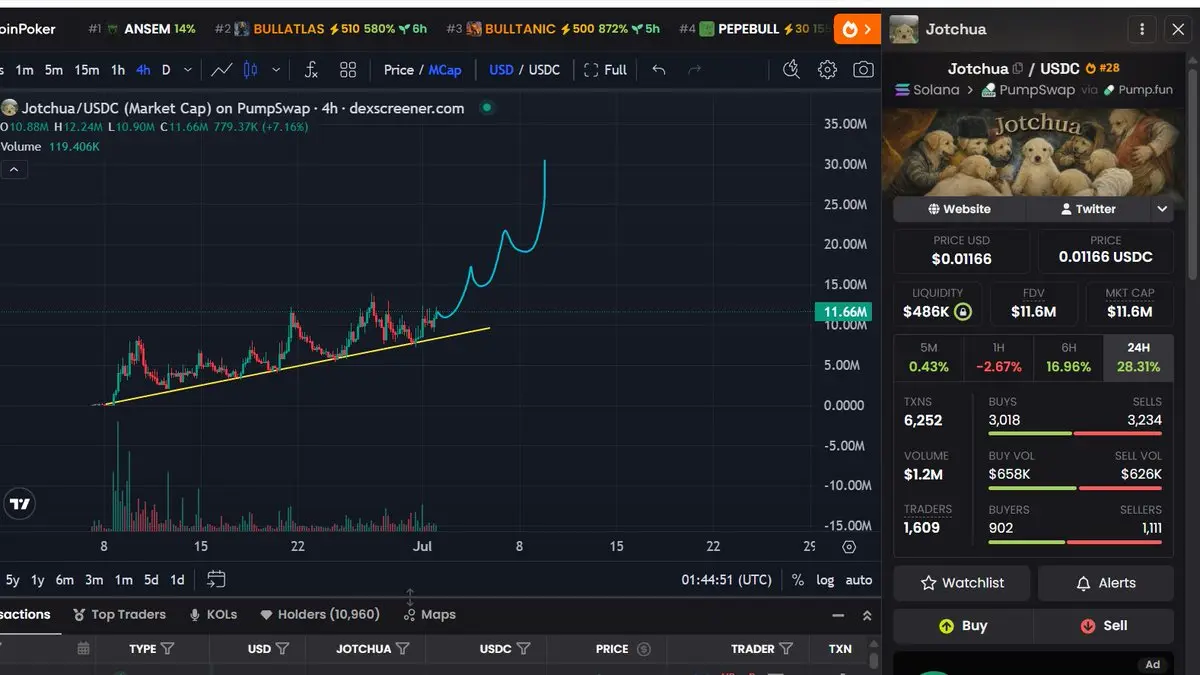This screenshot has height=675, width=1200.
Task: Set chart range to 5d
Action: (x=150, y=580)
